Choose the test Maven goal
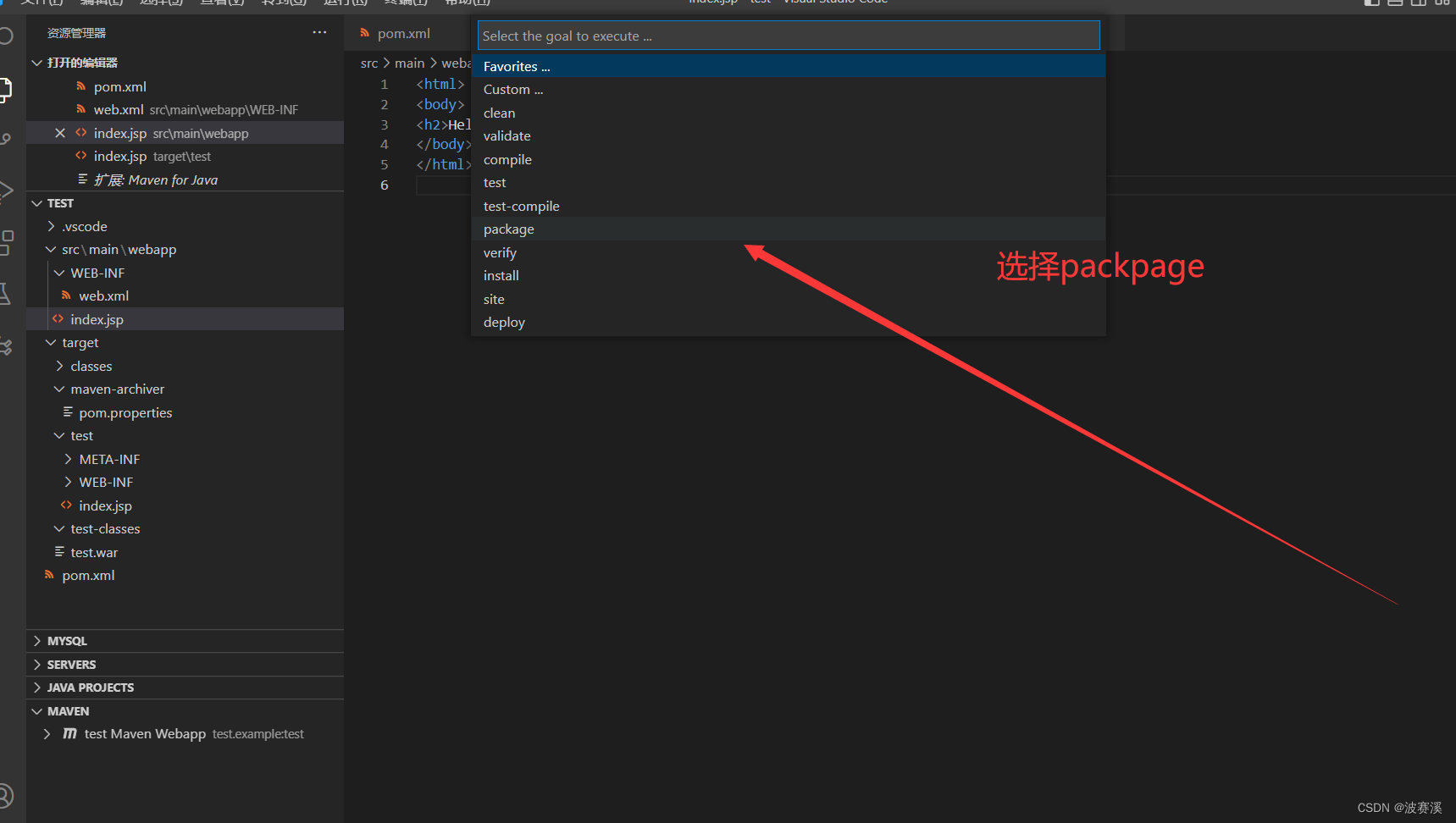Viewport: 1456px width, 823px height. pos(788,183)
